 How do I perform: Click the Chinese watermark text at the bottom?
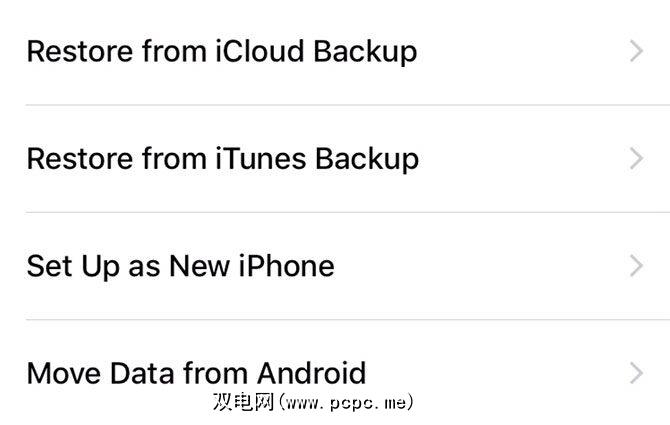pyautogui.click(x=242, y=402)
